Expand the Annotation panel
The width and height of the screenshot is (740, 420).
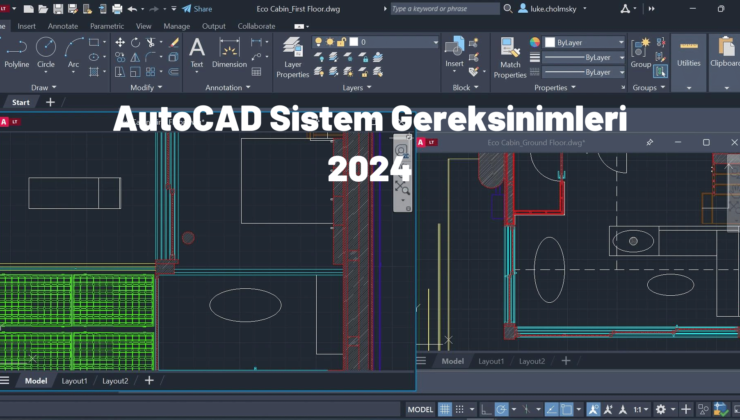[x=227, y=87]
